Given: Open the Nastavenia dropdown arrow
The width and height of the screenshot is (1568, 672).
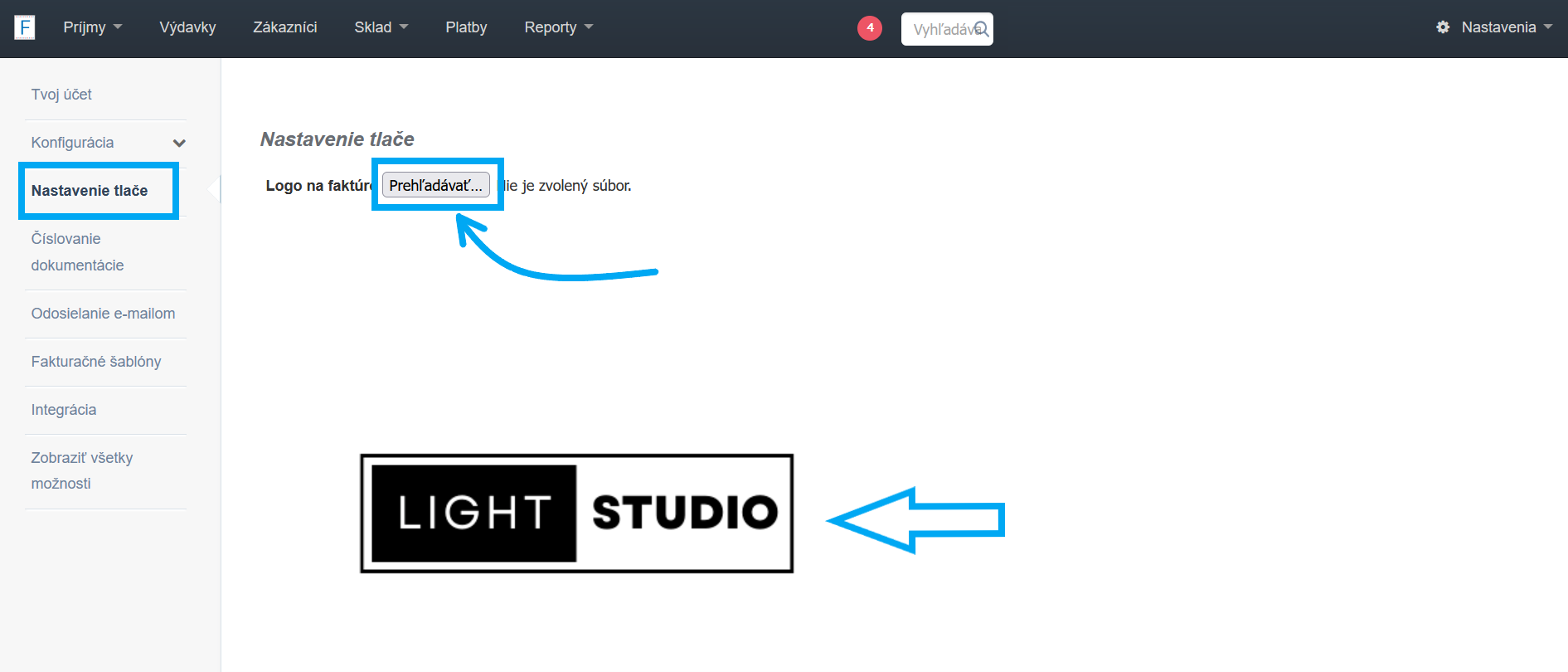Looking at the screenshot, I should coord(1548,27).
